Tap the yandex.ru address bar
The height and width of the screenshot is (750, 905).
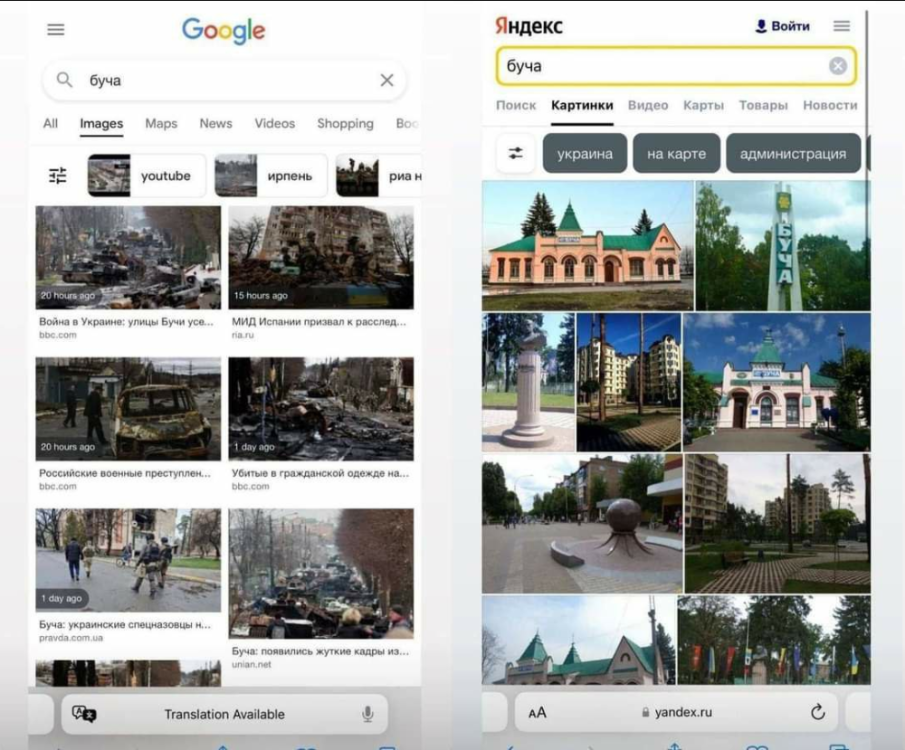point(676,712)
